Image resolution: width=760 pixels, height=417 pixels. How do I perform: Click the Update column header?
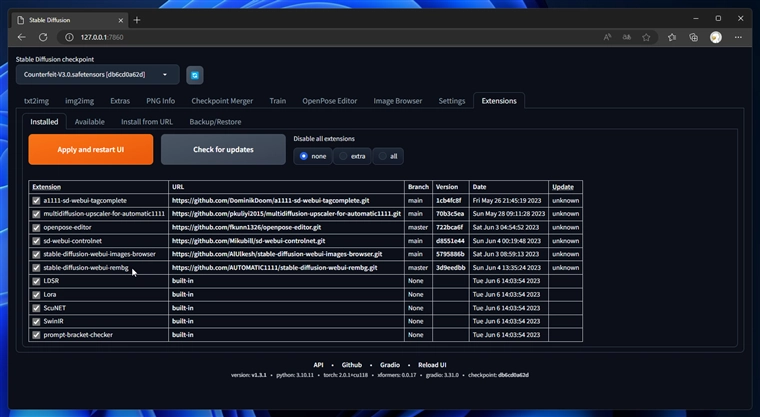(563, 187)
